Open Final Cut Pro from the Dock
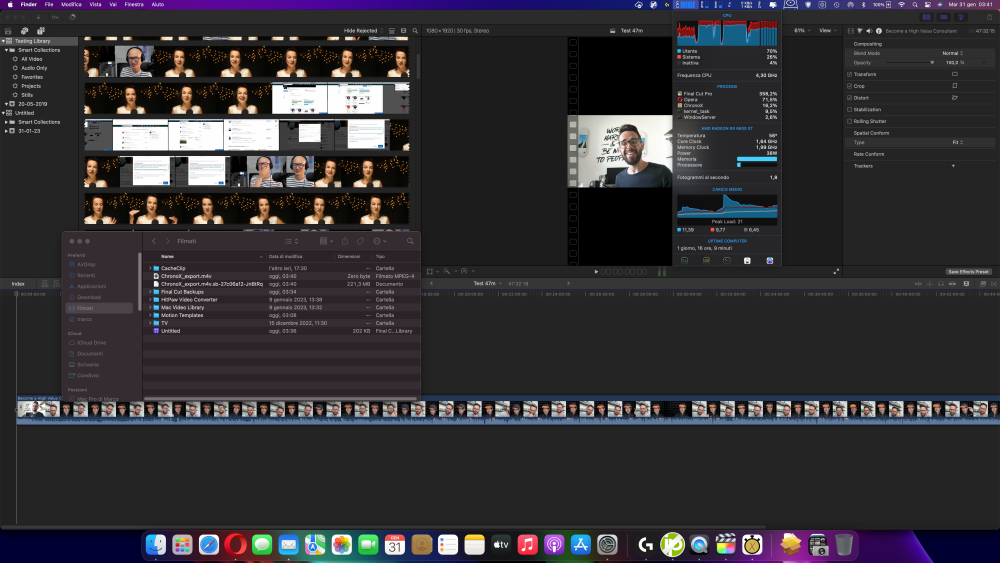The width and height of the screenshot is (1000, 563). 726,545
